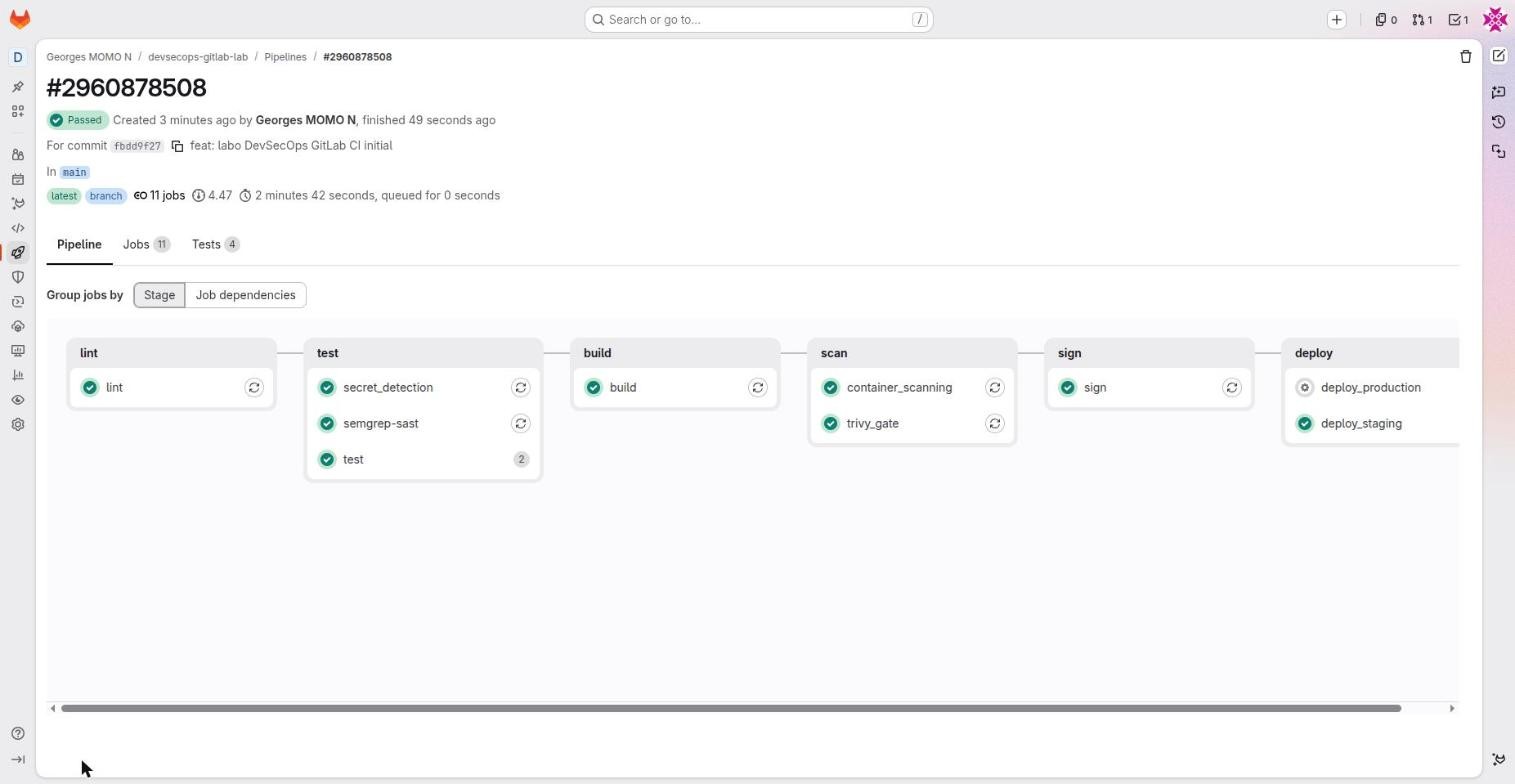The height and width of the screenshot is (784, 1515).
Task: Click the horizontal scrollbar under the pipeline graph
Action: pos(731,709)
